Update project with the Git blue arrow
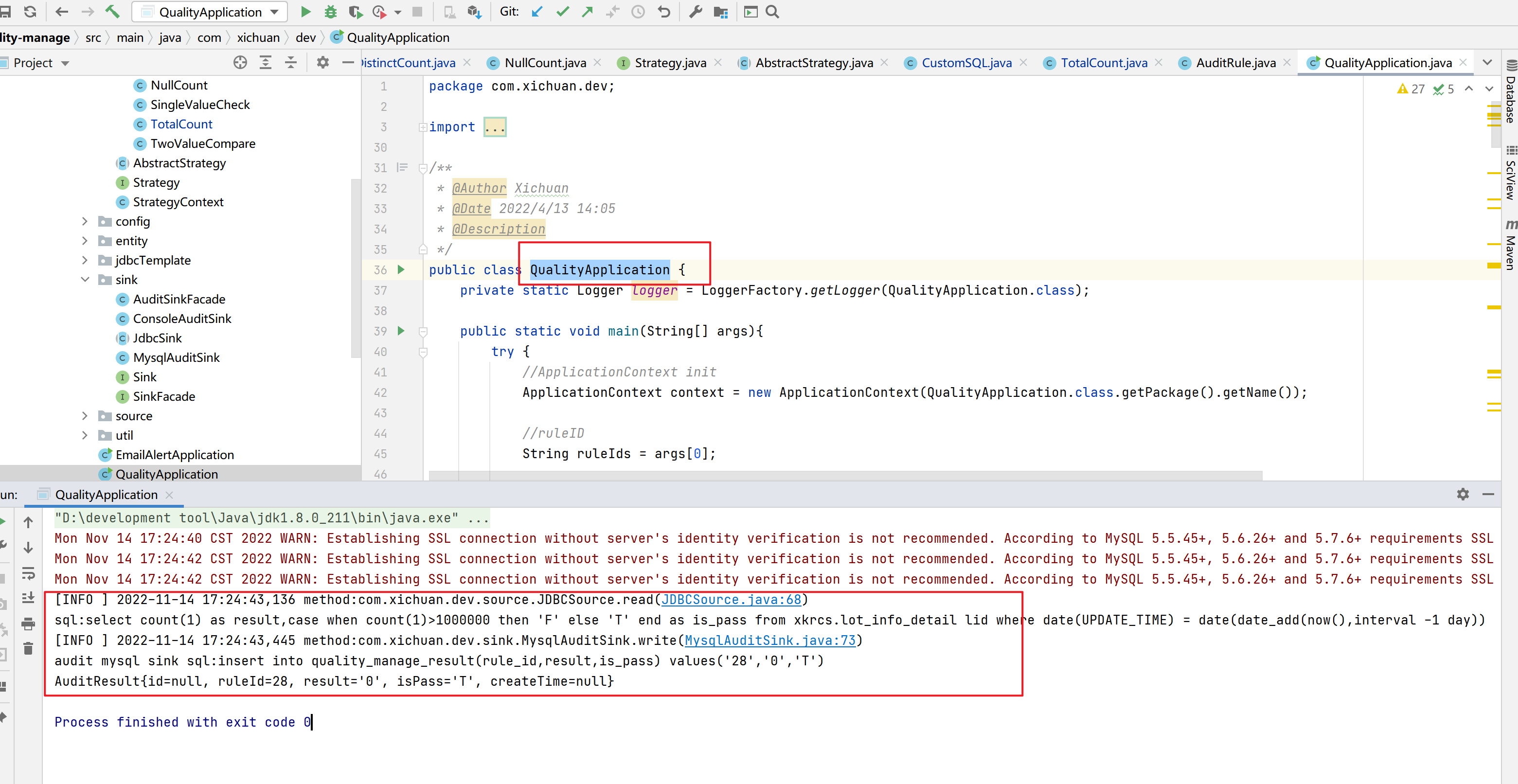 (x=537, y=12)
